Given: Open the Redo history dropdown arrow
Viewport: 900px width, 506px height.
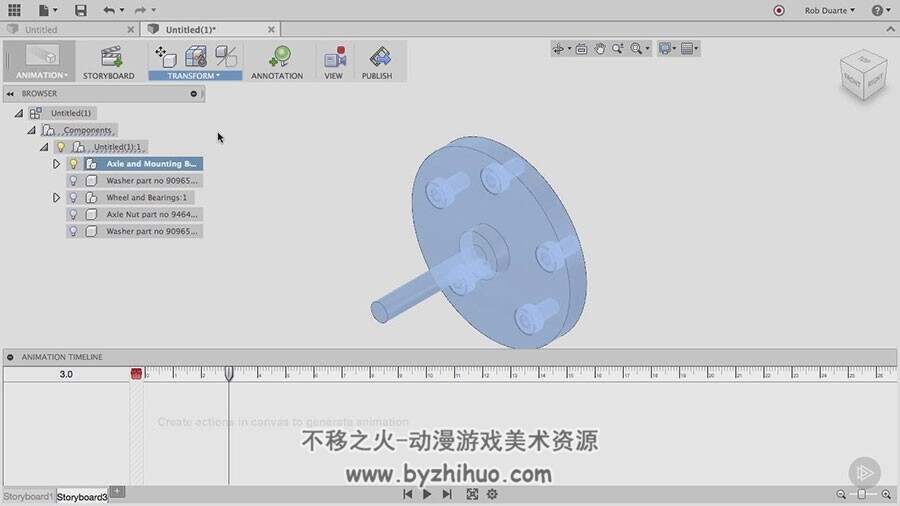Looking at the screenshot, I should [x=153, y=10].
